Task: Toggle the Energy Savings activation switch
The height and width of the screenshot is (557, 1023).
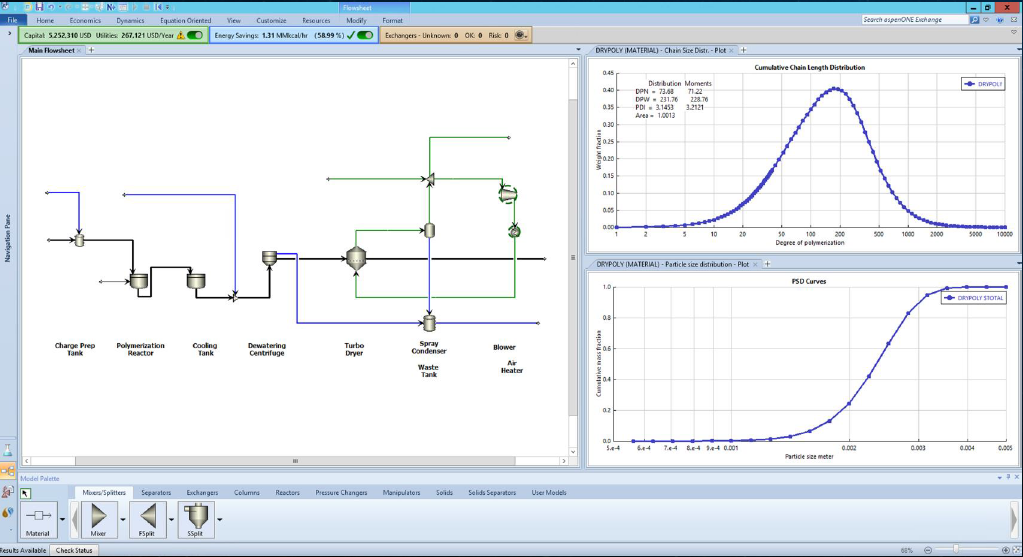Action: pyautogui.click(x=365, y=35)
